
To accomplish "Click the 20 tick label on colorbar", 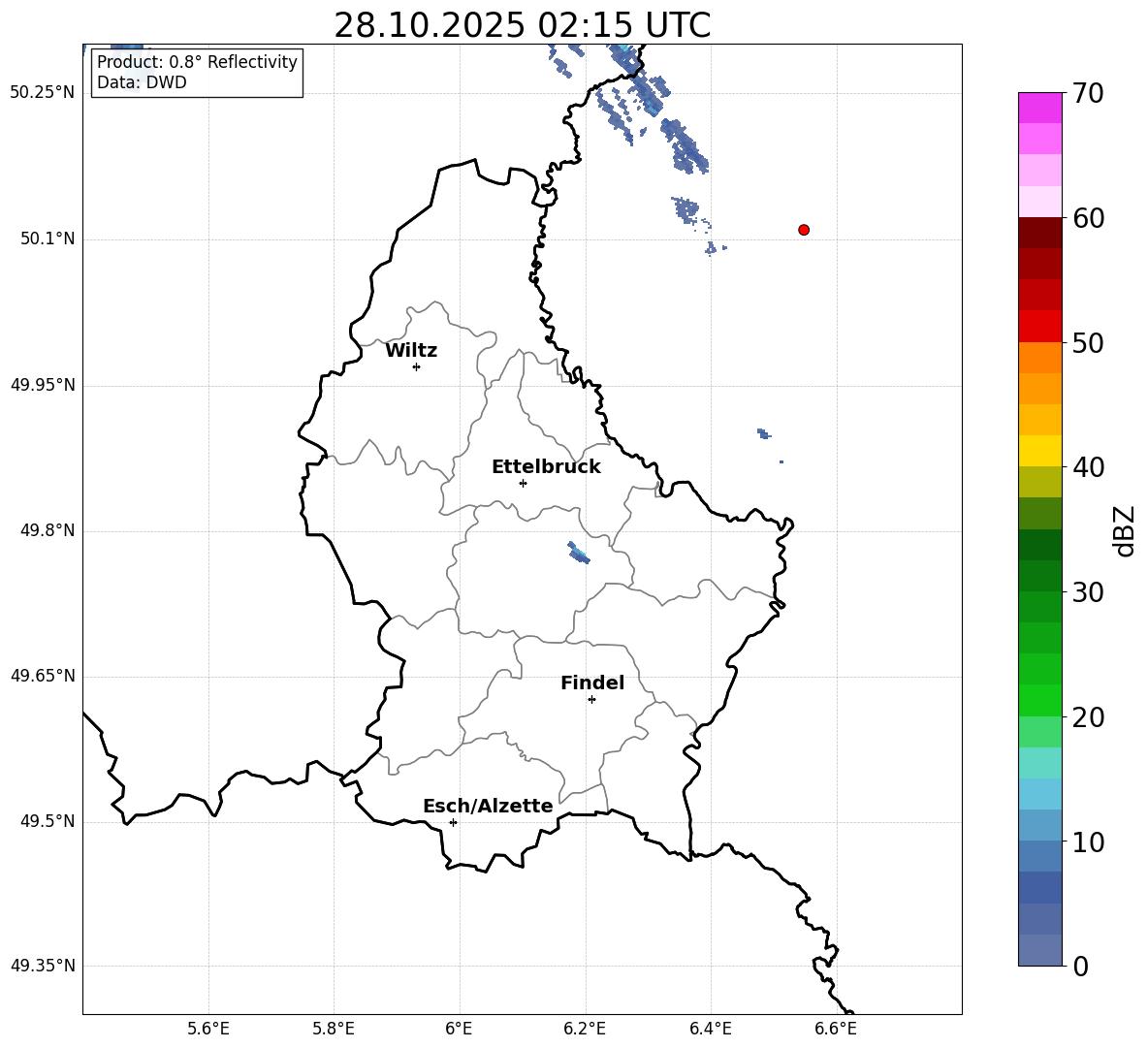I will 1088,717.
